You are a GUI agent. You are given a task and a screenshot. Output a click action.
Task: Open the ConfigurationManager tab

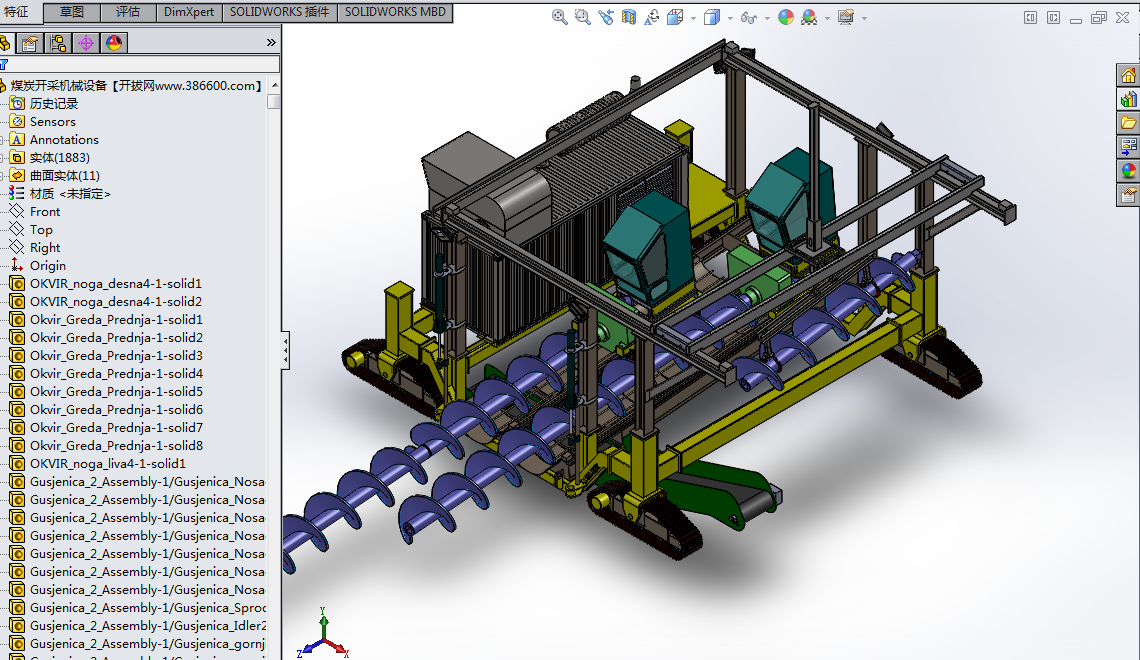click(x=58, y=42)
